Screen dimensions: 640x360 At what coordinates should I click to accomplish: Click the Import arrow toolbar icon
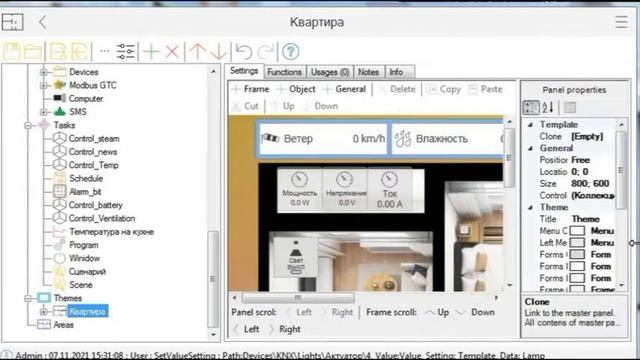(80, 51)
